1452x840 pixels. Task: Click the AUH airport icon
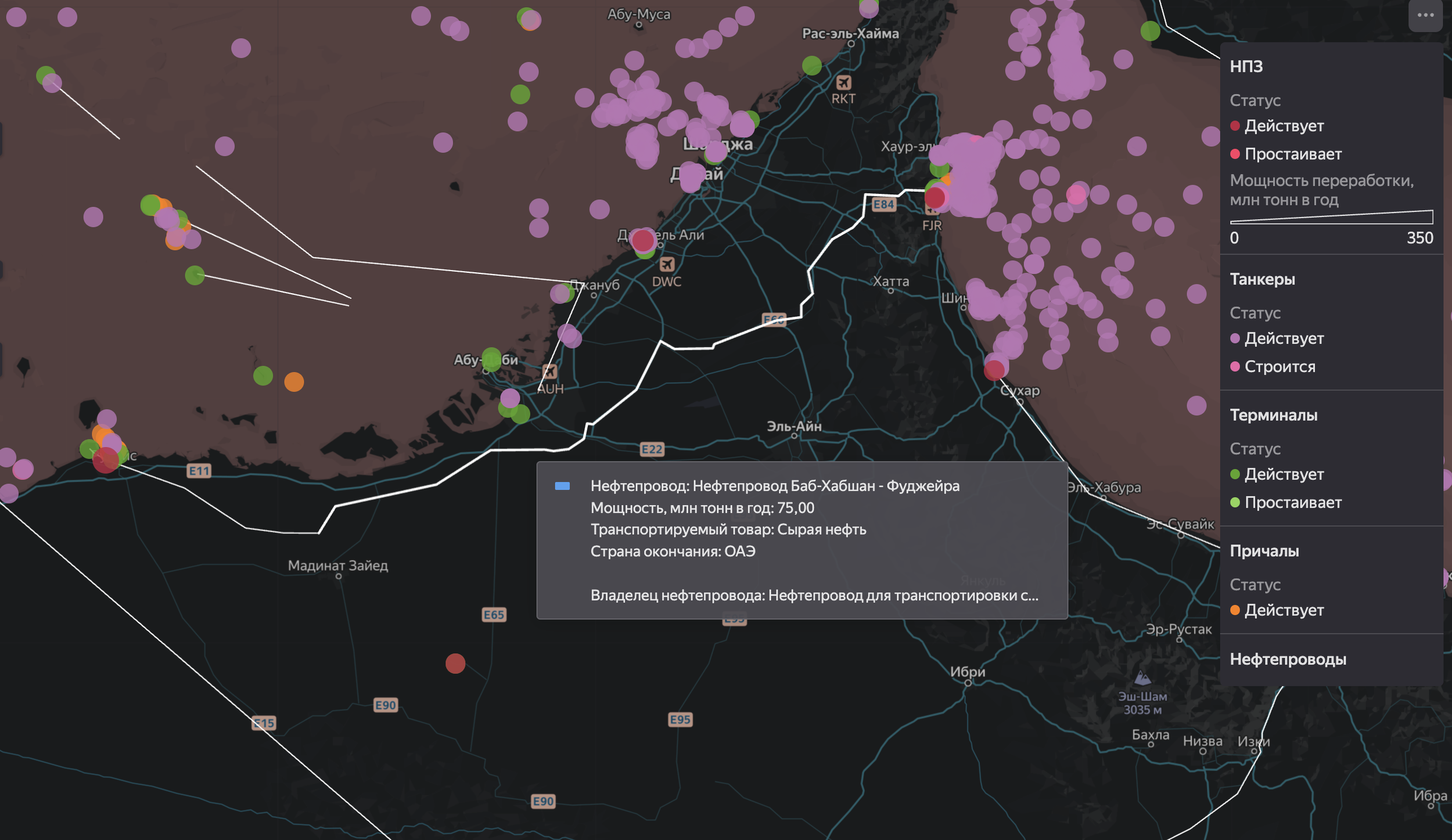coord(549,372)
